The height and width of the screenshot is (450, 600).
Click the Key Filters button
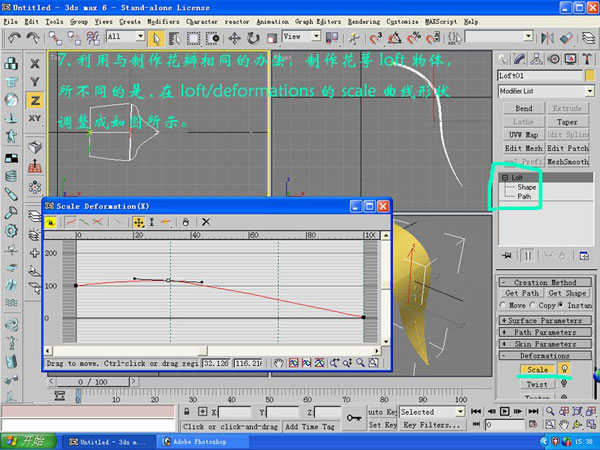pyautogui.click(x=432, y=425)
